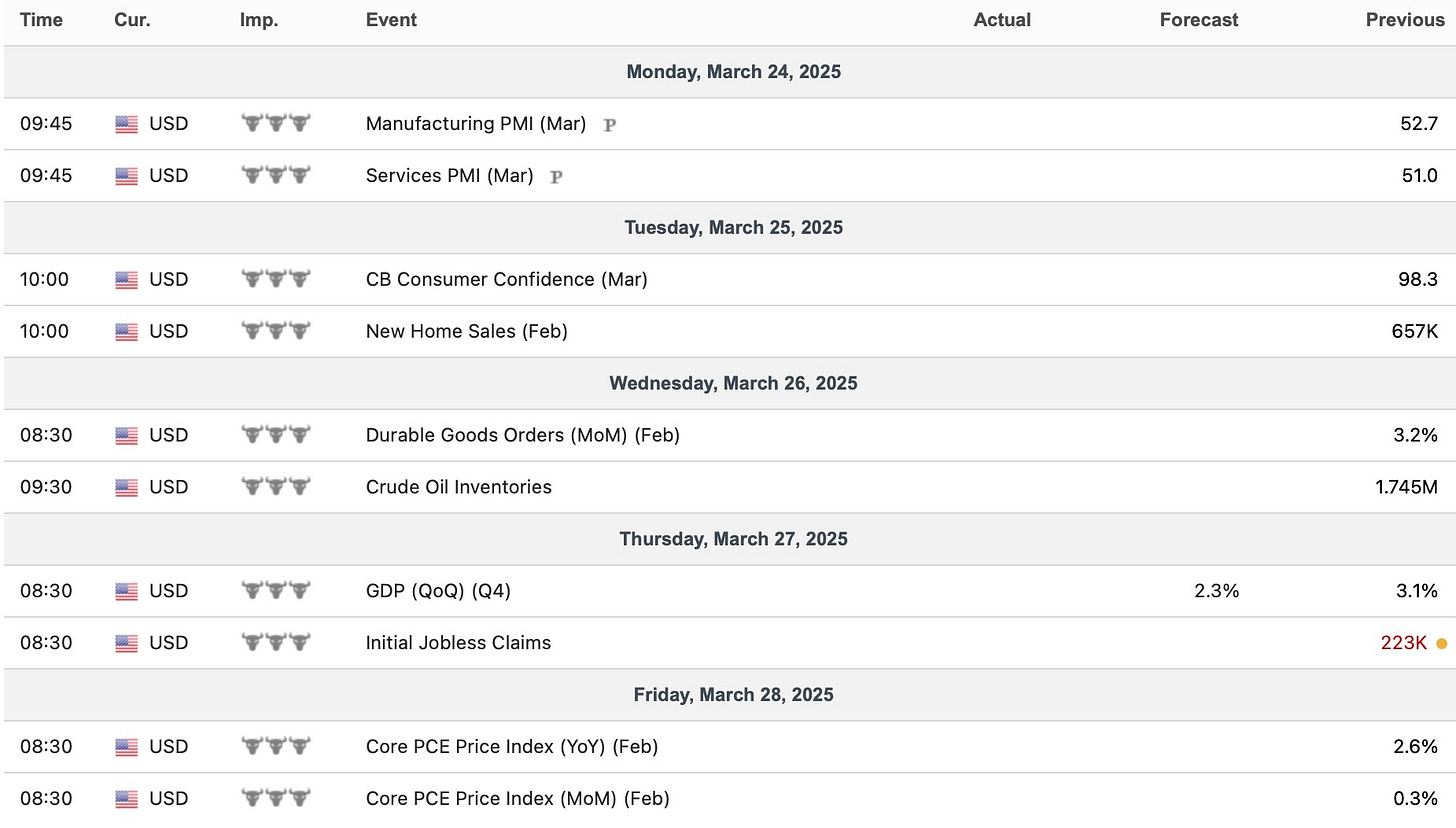Click the Previous column header
This screenshot has height=828, width=1456.
tap(1405, 20)
